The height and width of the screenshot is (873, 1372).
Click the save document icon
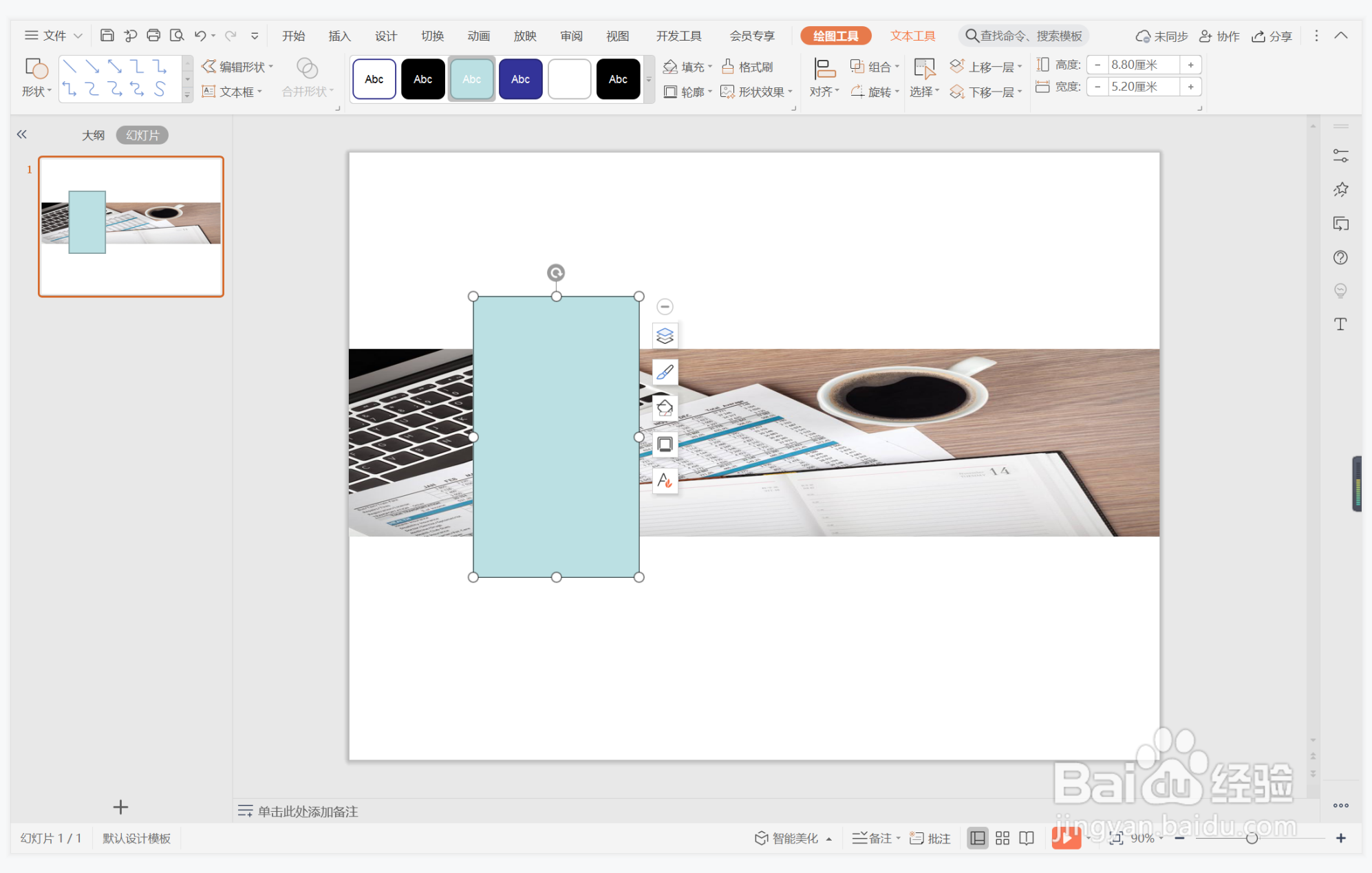[107, 35]
